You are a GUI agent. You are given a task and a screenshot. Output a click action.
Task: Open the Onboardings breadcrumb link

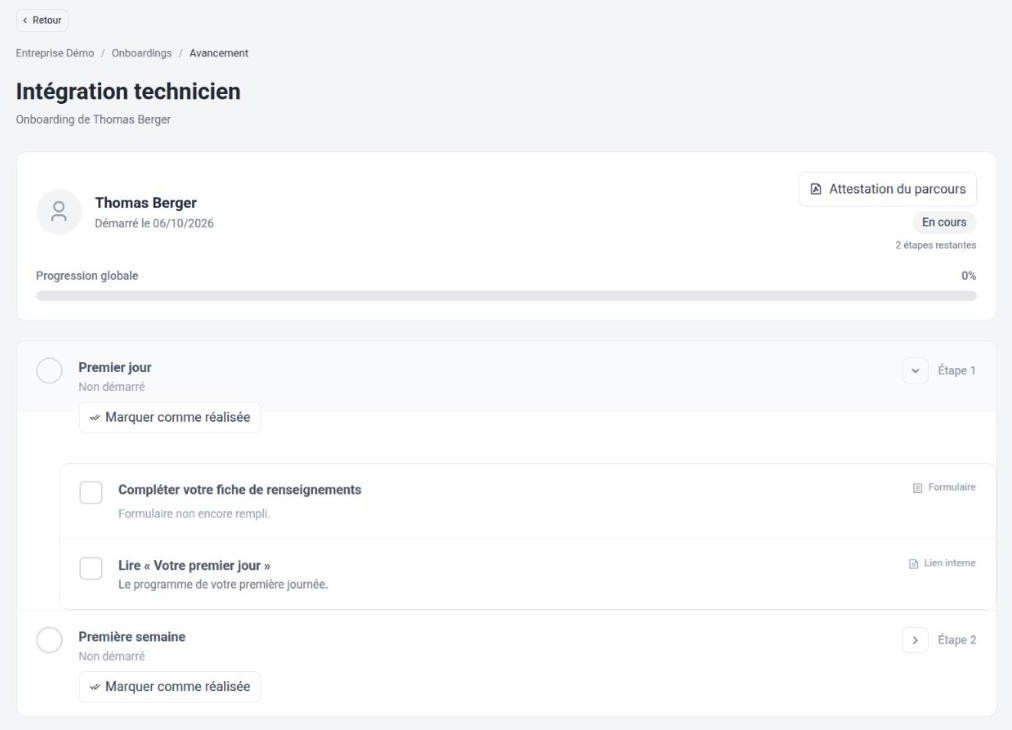point(141,53)
